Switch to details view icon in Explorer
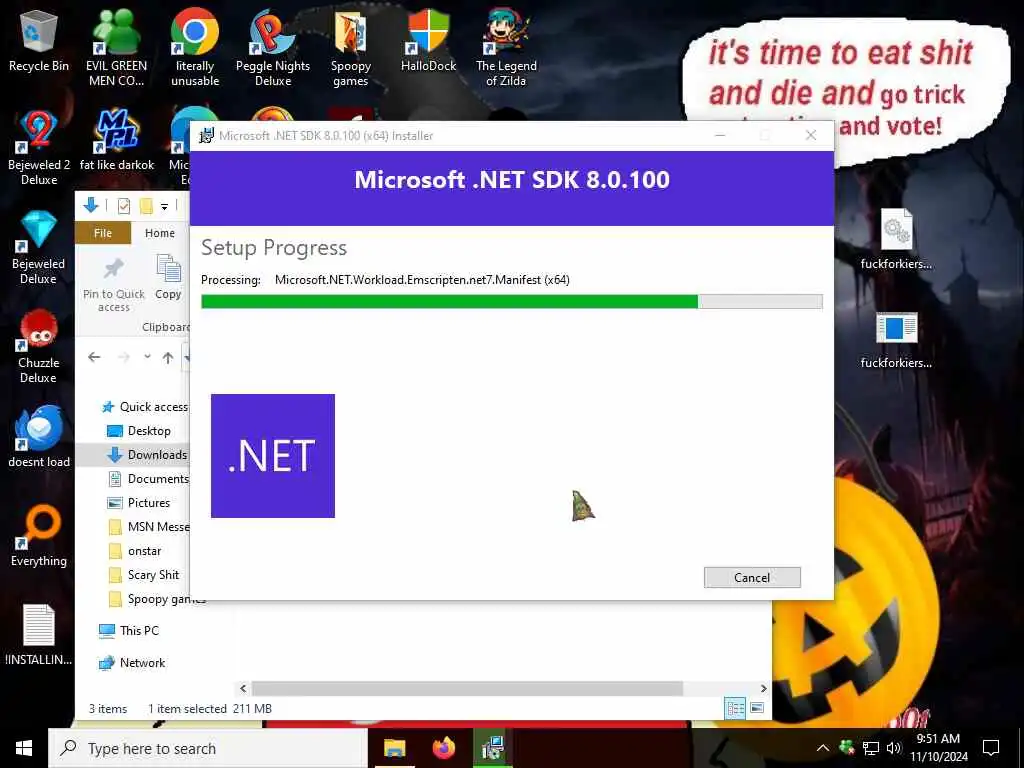1024x768 pixels. pyautogui.click(x=735, y=708)
